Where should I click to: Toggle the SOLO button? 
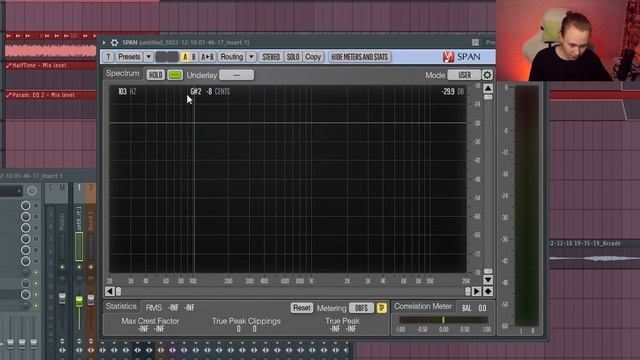click(x=293, y=57)
